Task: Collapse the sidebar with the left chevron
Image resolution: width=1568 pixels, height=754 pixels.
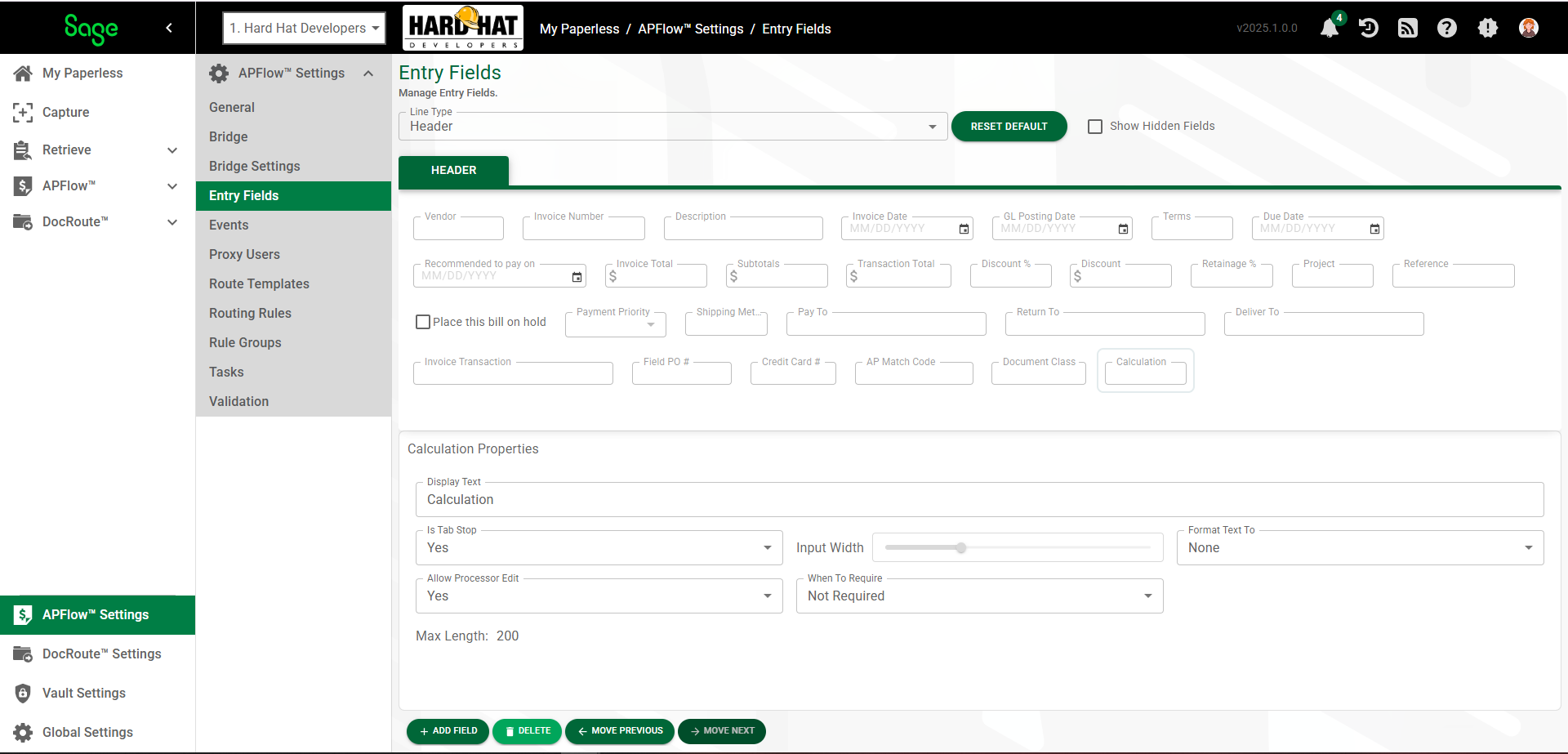Action: coord(169,28)
